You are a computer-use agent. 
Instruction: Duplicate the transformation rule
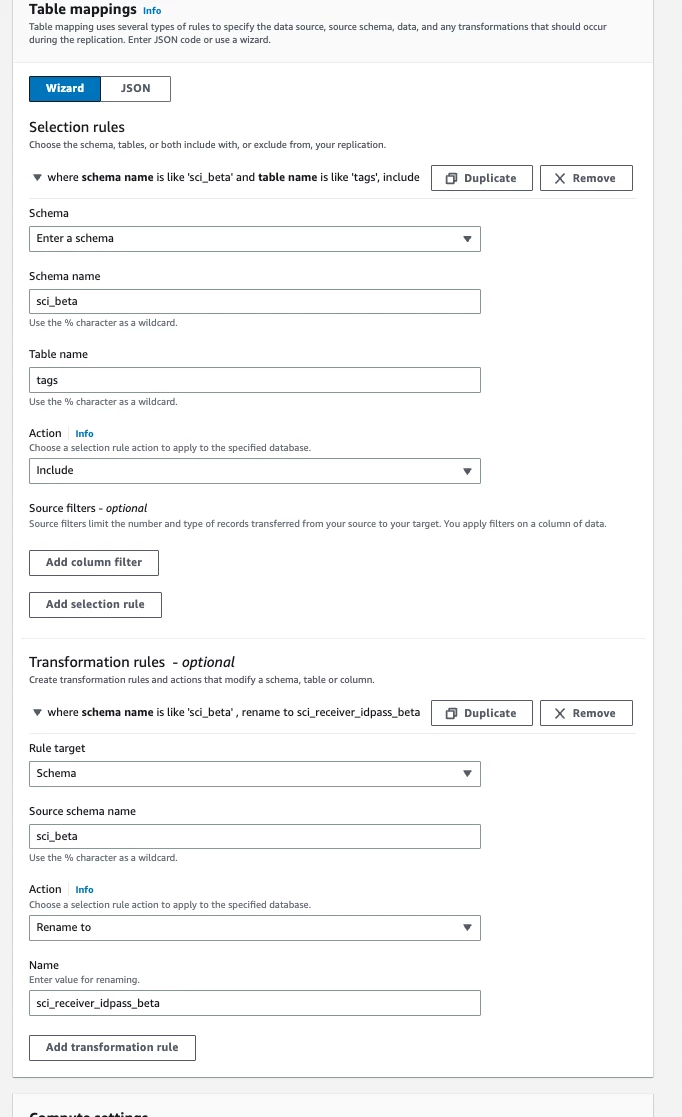(x=482, y=713)
